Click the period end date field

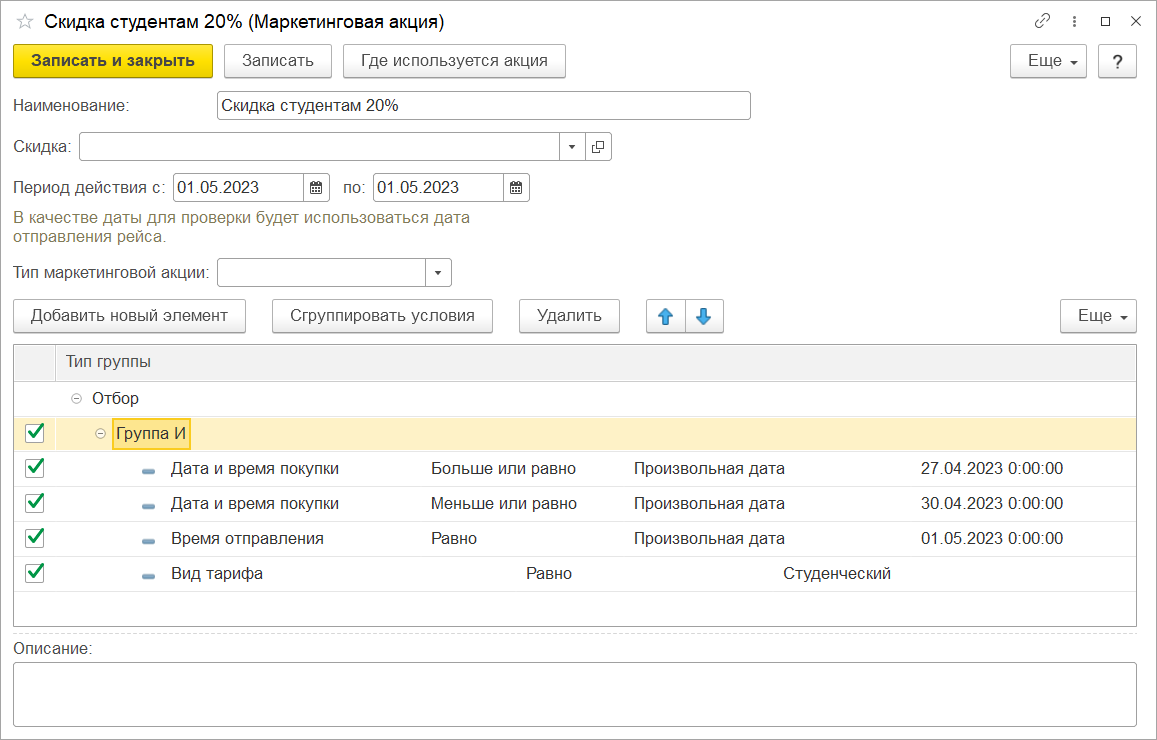click(x=438, y=188)
